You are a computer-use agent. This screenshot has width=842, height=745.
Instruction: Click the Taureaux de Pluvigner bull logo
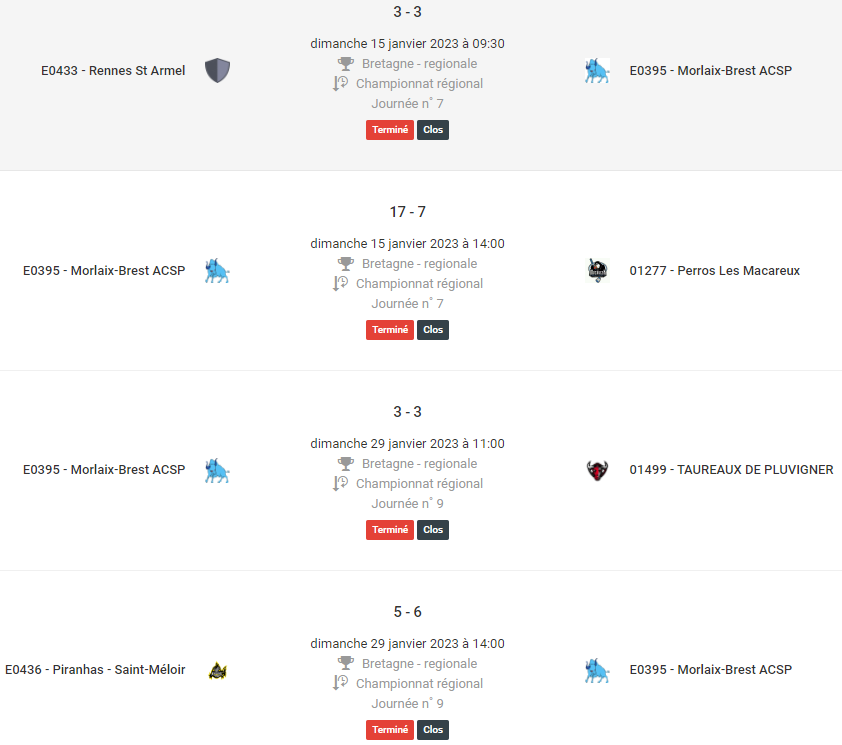click(597, 471)
